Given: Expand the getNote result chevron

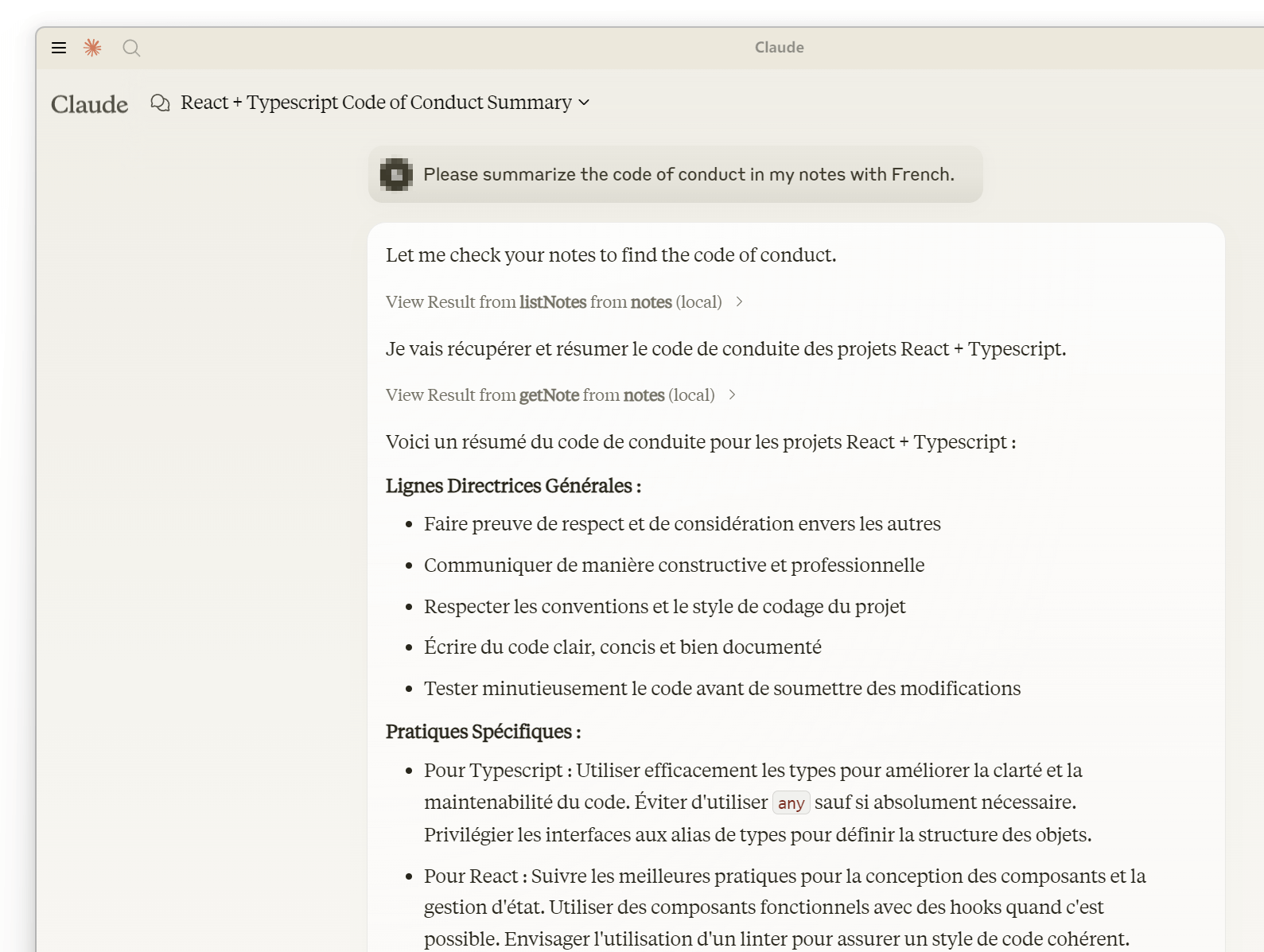Looking at the screenshot, I should coord(732,394).
